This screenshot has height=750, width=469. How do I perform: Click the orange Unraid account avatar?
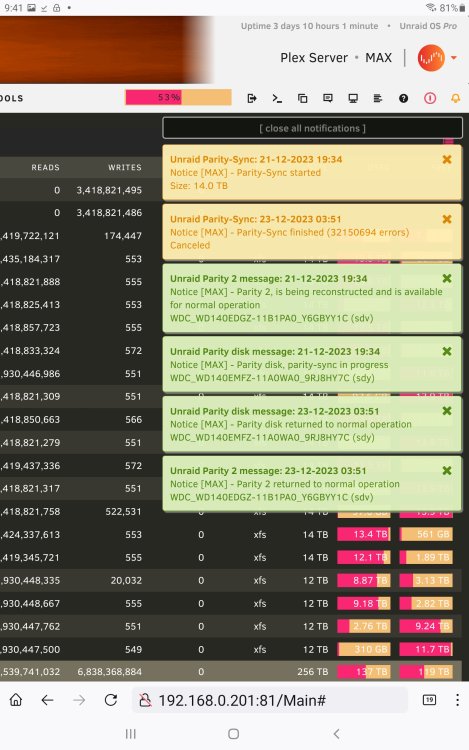tap(431, 58)
